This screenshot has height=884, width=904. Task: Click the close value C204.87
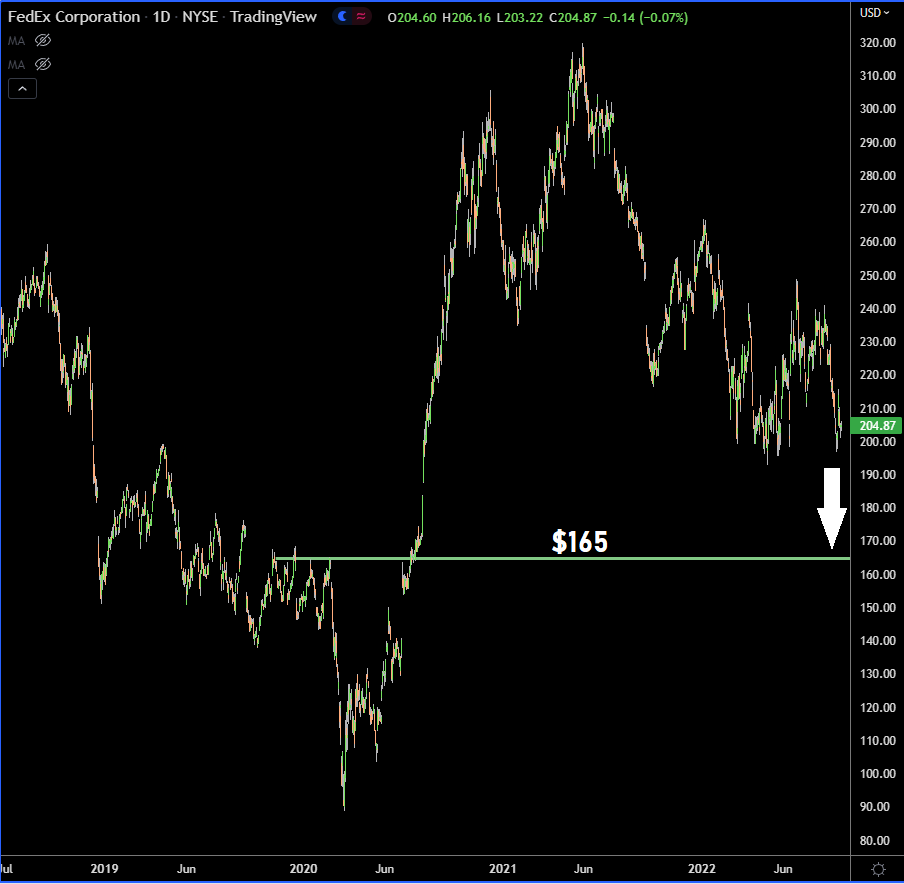coord(572,18)
